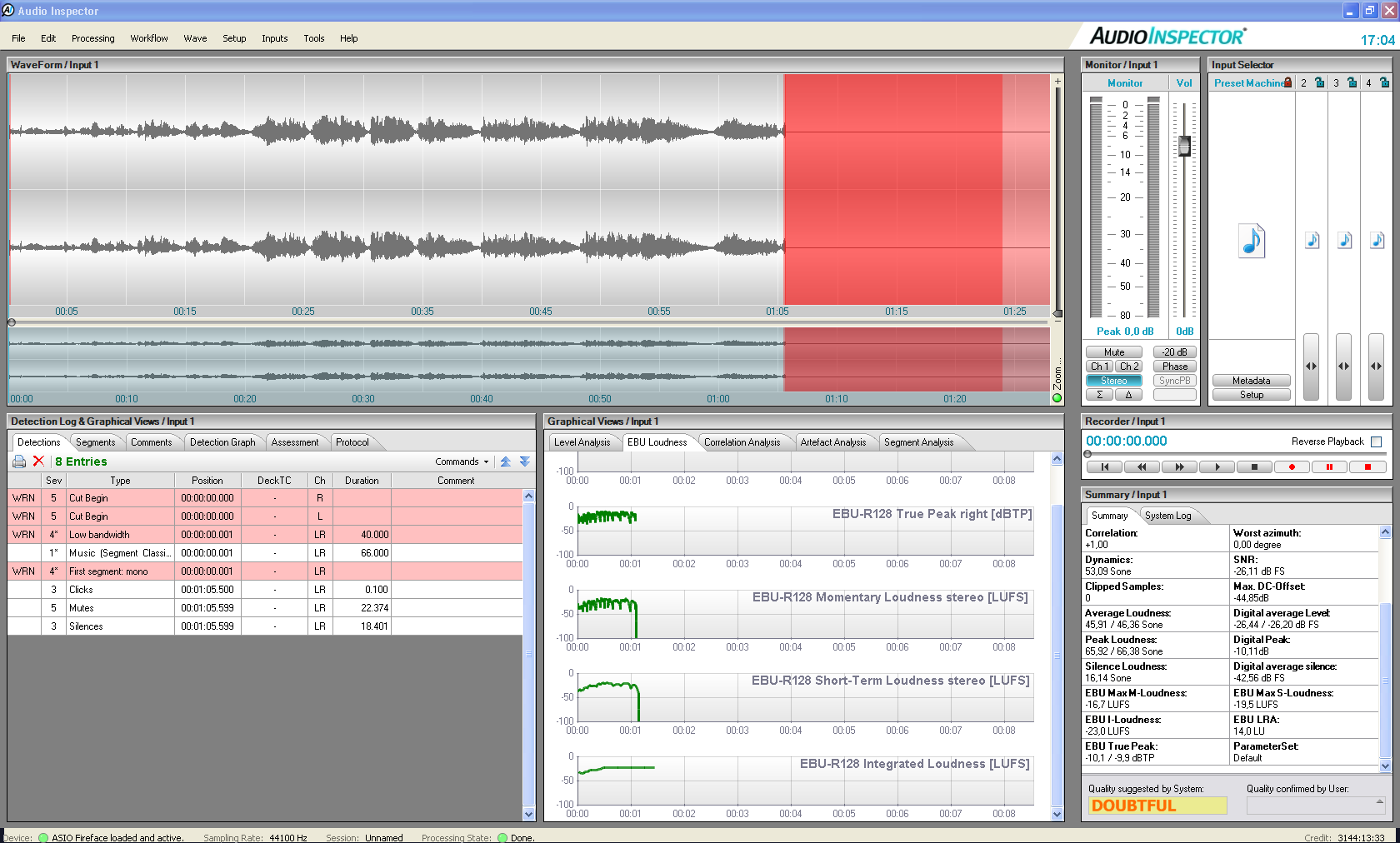Viewport: 1400px width, 843px height.
Task: Jump to the previous detection with the up arrows
Action: [x=505, y=461]
